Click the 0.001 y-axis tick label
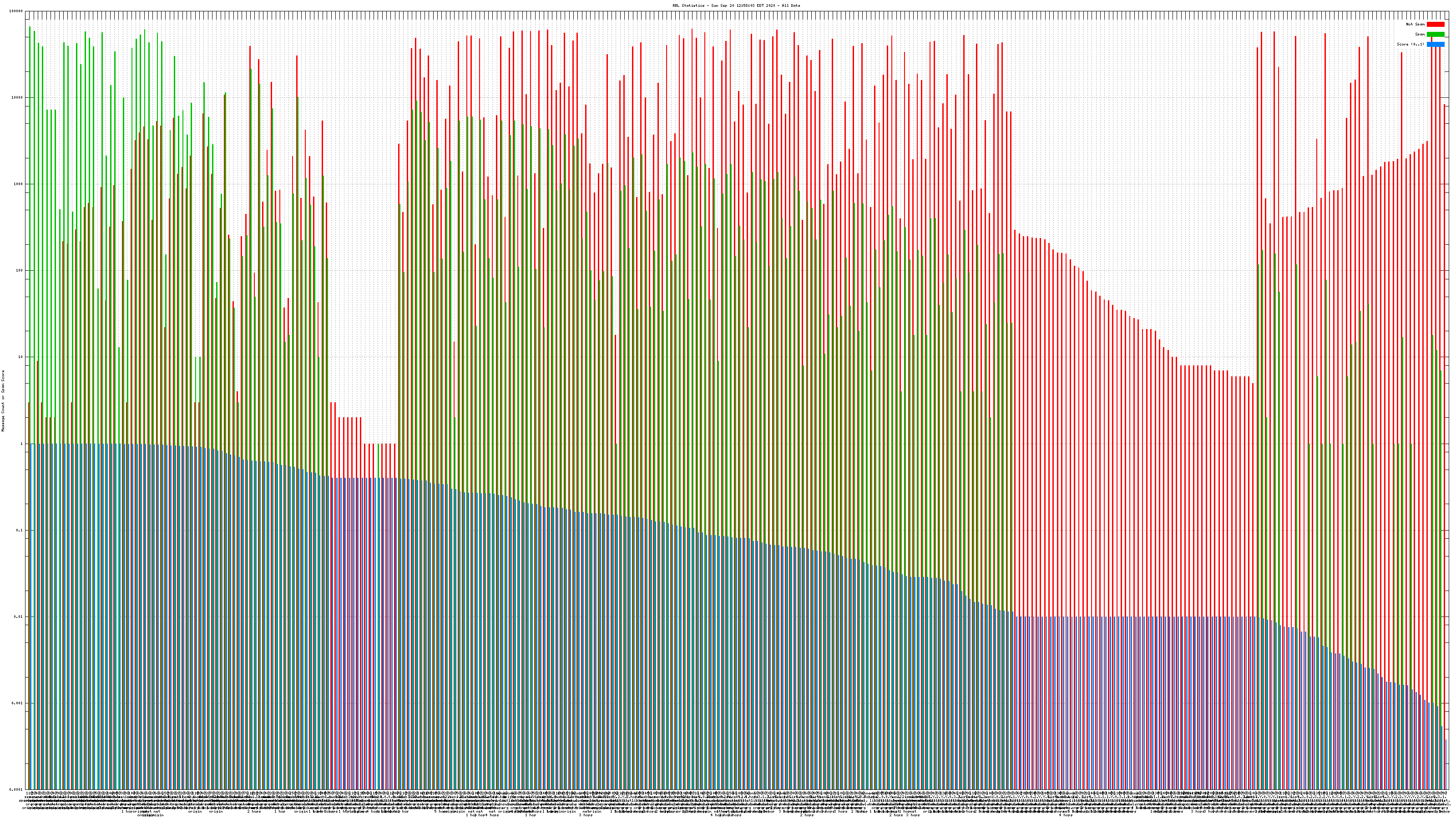The image size is (1456, 819). click(18, 703)
